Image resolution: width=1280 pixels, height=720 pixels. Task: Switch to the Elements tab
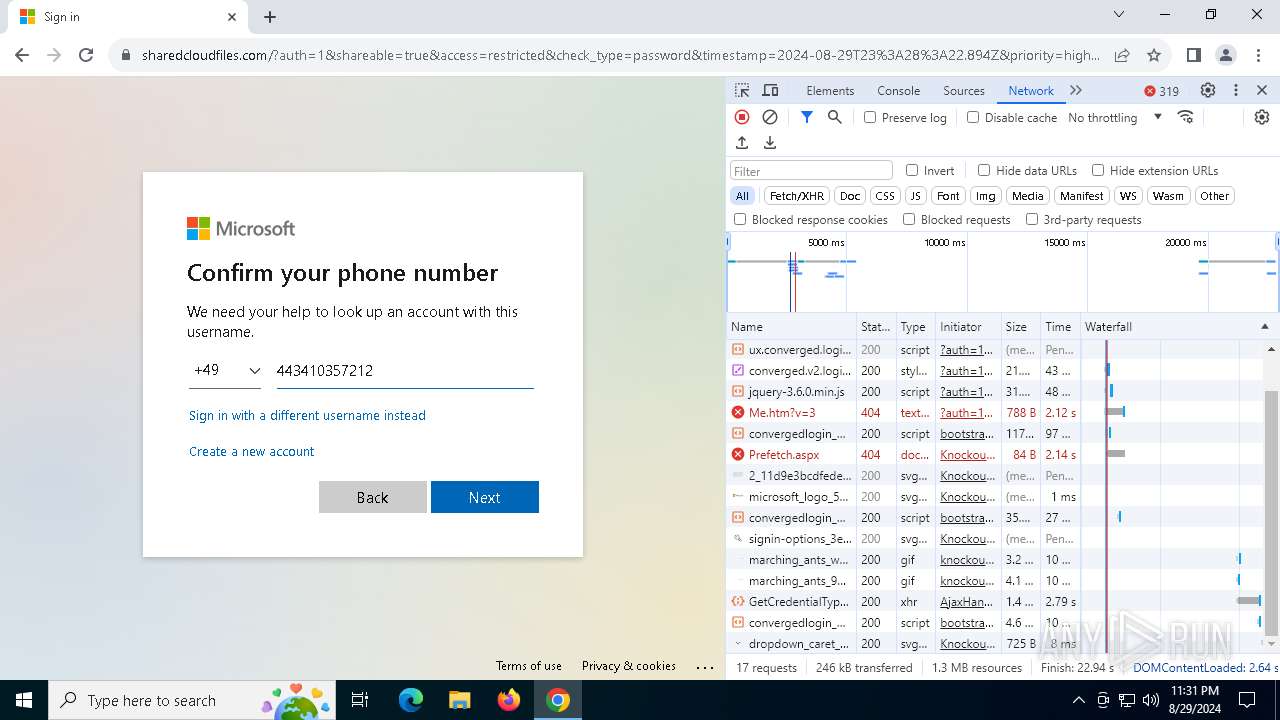pyautogui.click(x=830, y=90)
